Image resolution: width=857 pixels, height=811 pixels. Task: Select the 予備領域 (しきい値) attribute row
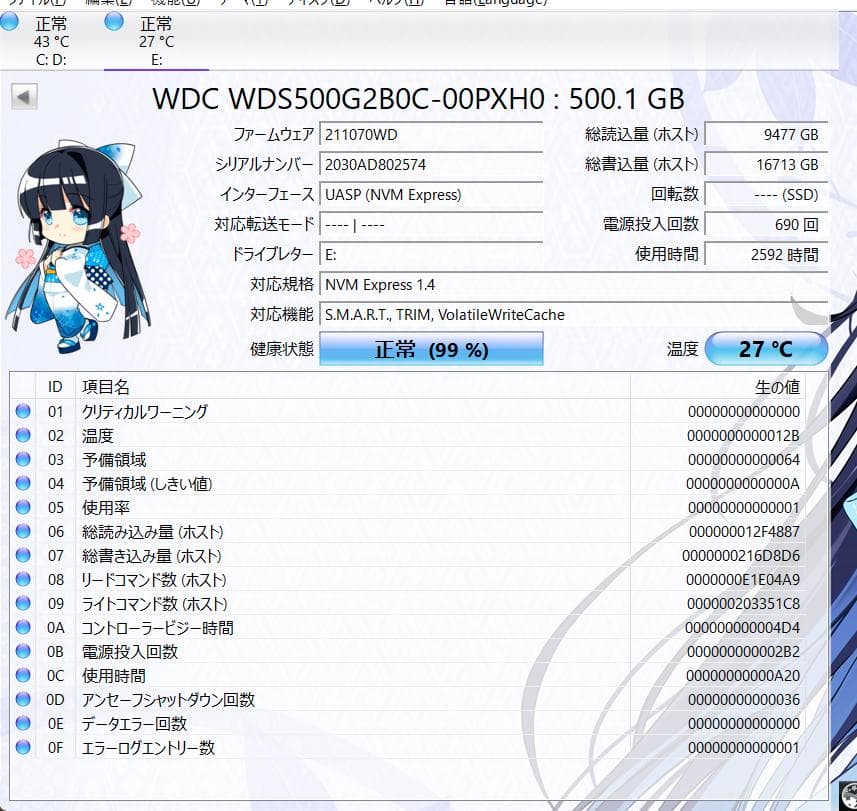[407, 484]
